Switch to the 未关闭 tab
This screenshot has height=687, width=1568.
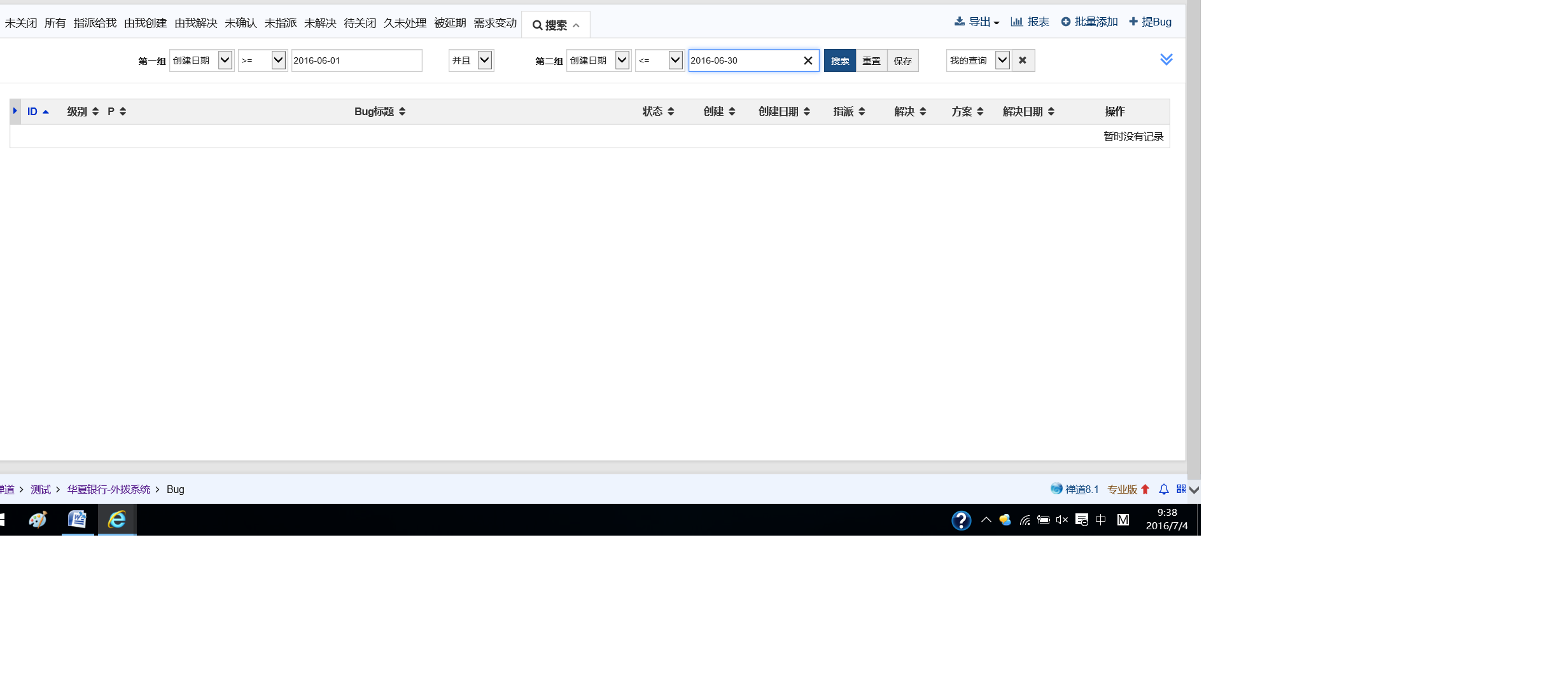click(x=21, y=23)
